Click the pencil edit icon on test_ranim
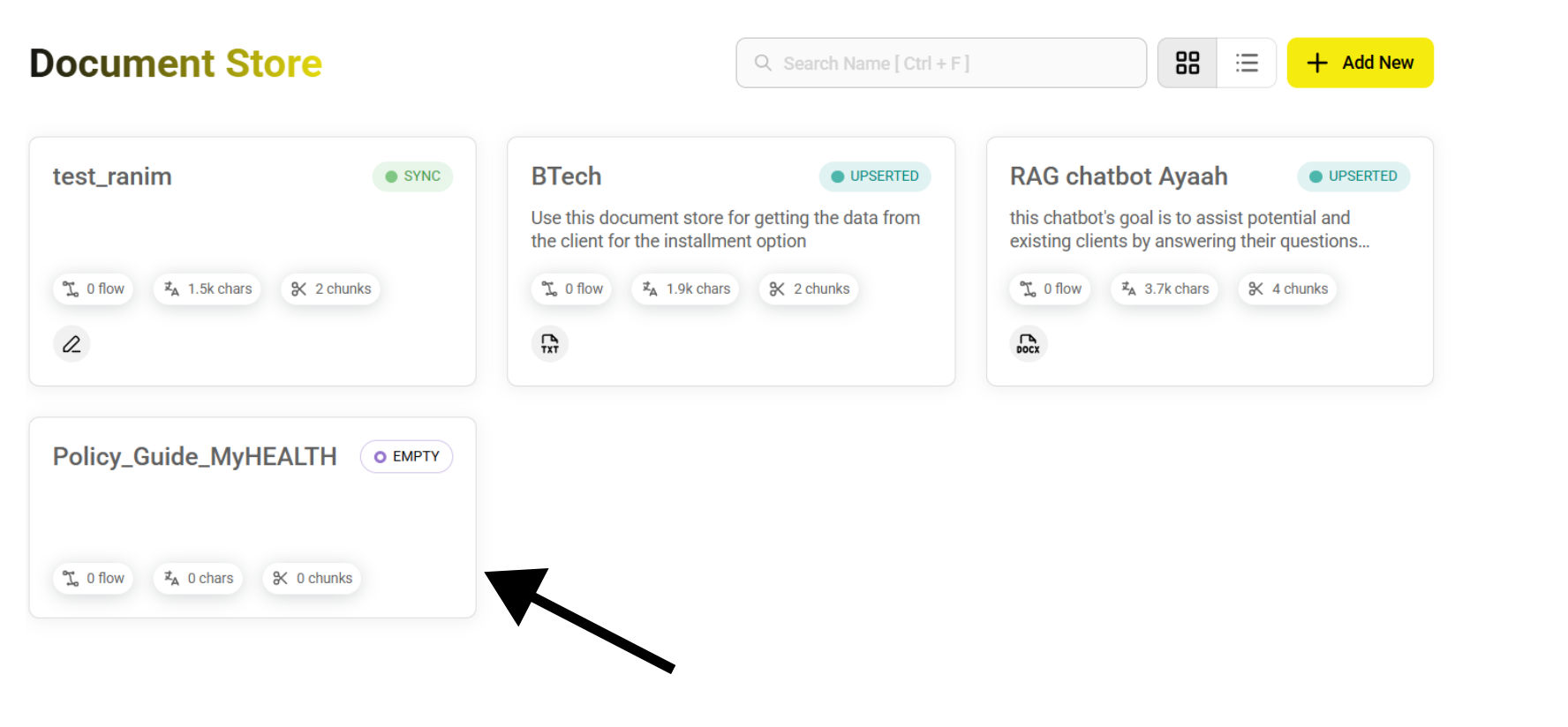The image size is (1568, 727). pyautogui.click(x=72, y=344)
